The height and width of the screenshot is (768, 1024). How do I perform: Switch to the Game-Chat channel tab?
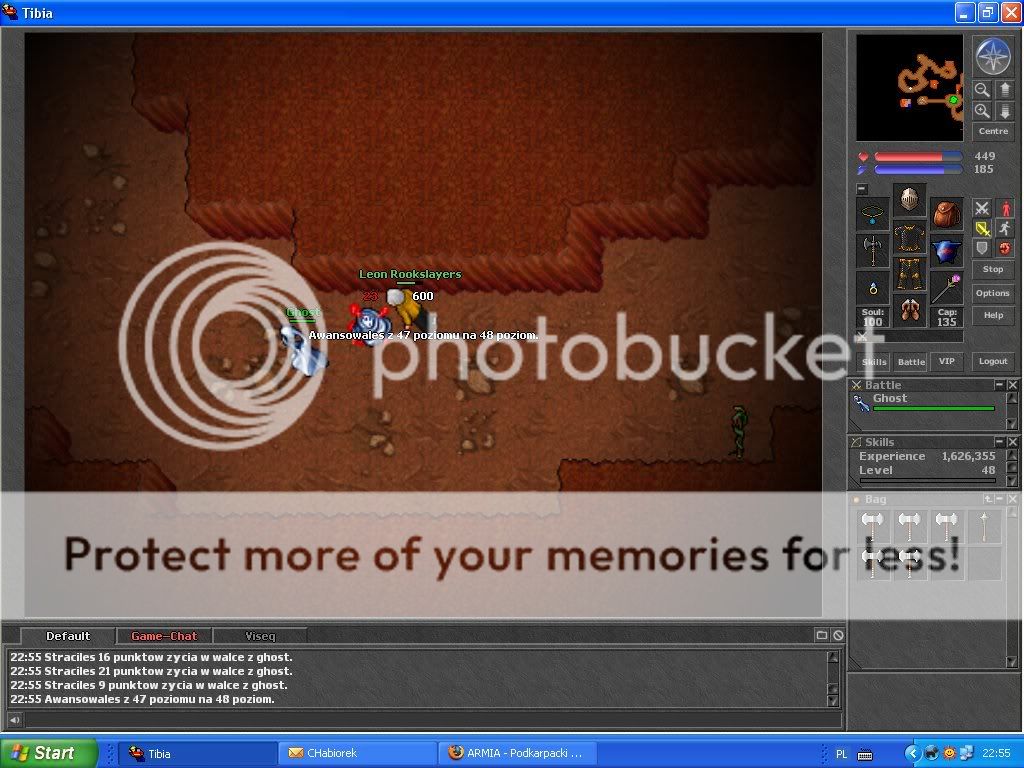(x=164, y=636)
